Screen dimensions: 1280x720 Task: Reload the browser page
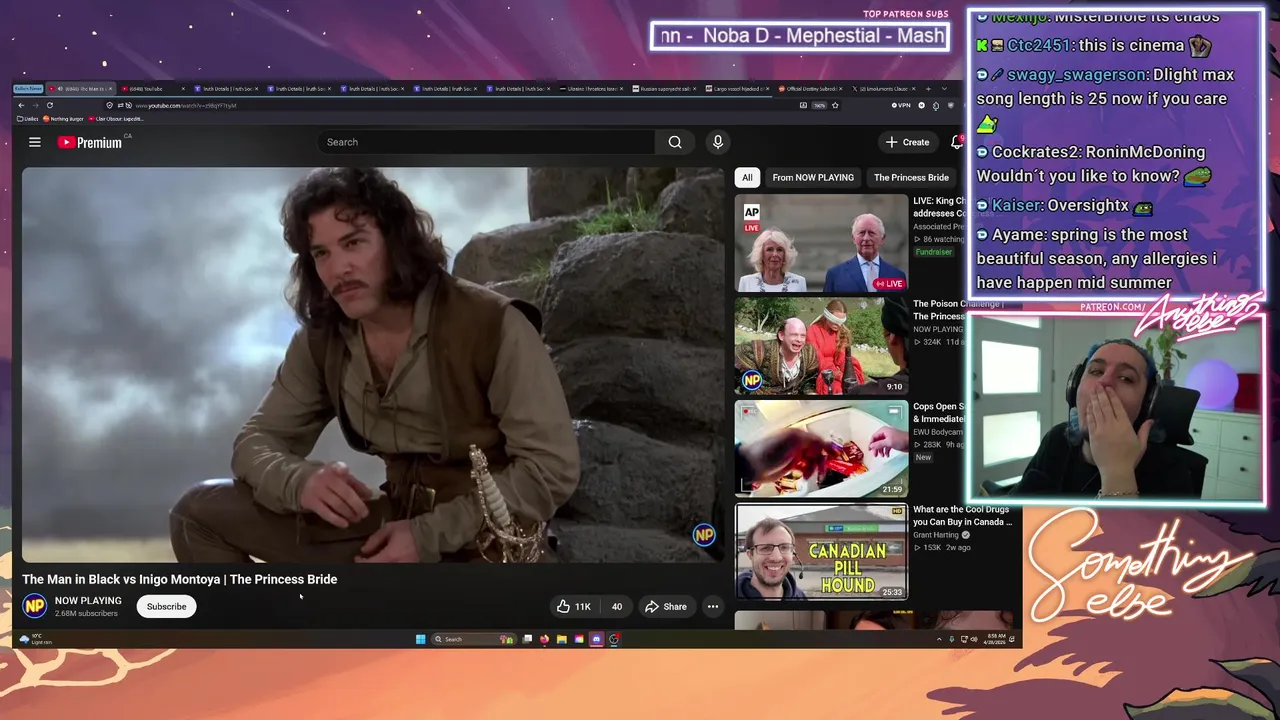pos(49,105)
